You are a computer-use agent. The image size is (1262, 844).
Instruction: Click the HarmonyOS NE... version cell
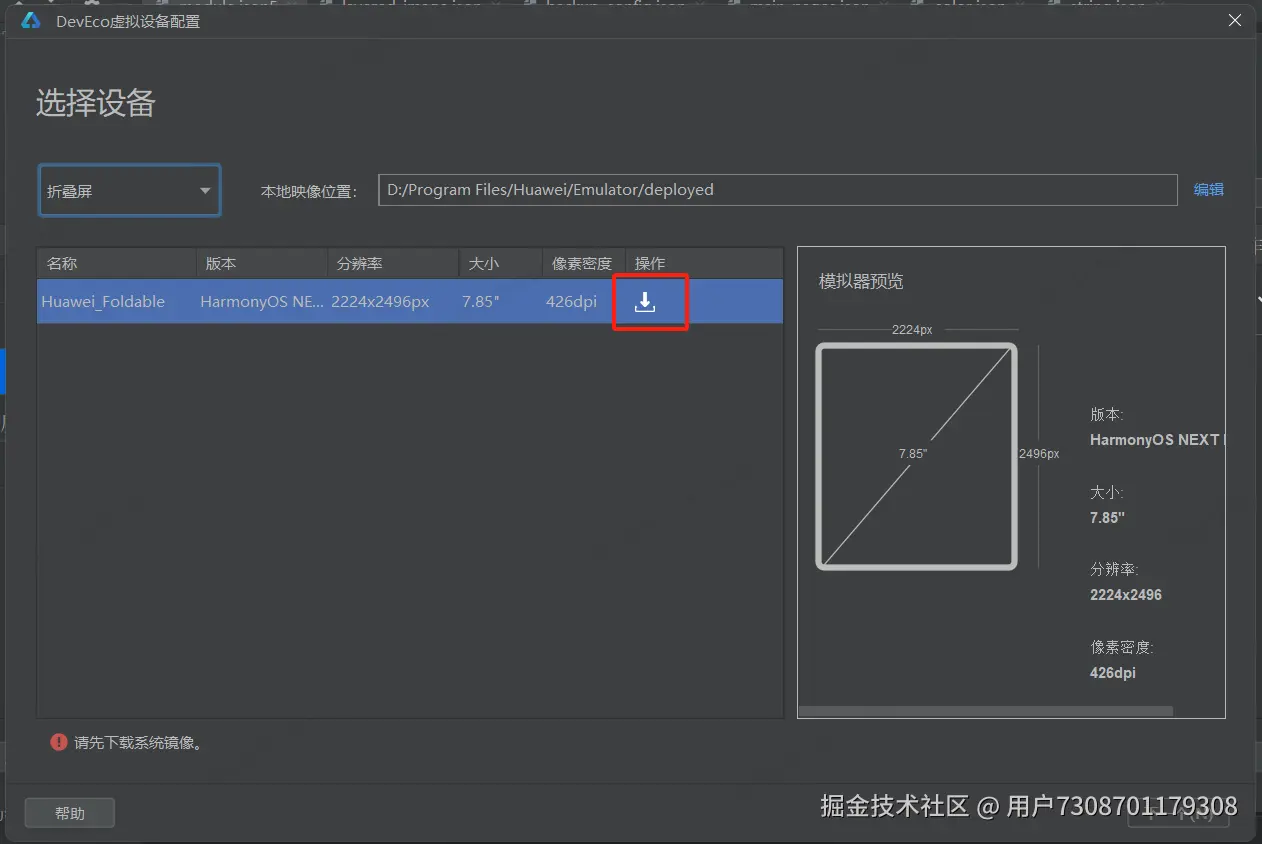[262, 301]
